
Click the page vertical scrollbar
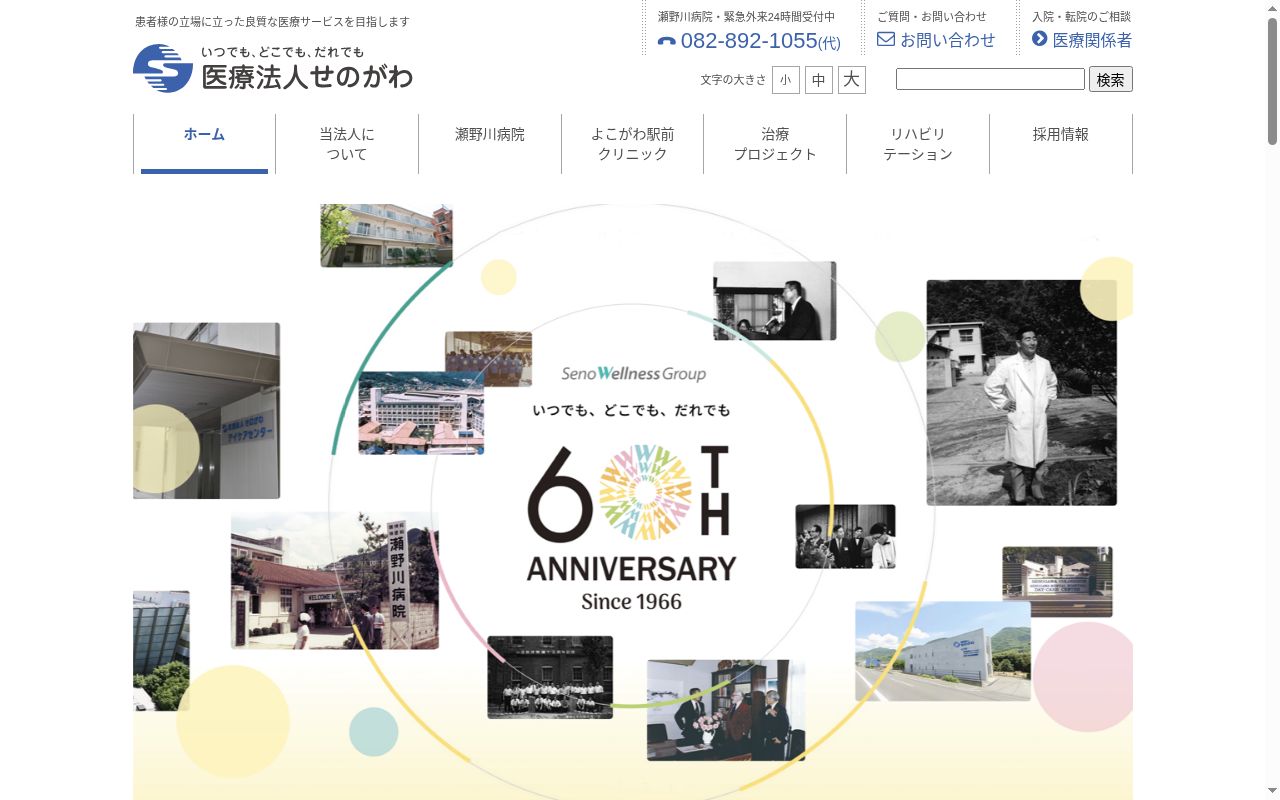coord(1272,400)
